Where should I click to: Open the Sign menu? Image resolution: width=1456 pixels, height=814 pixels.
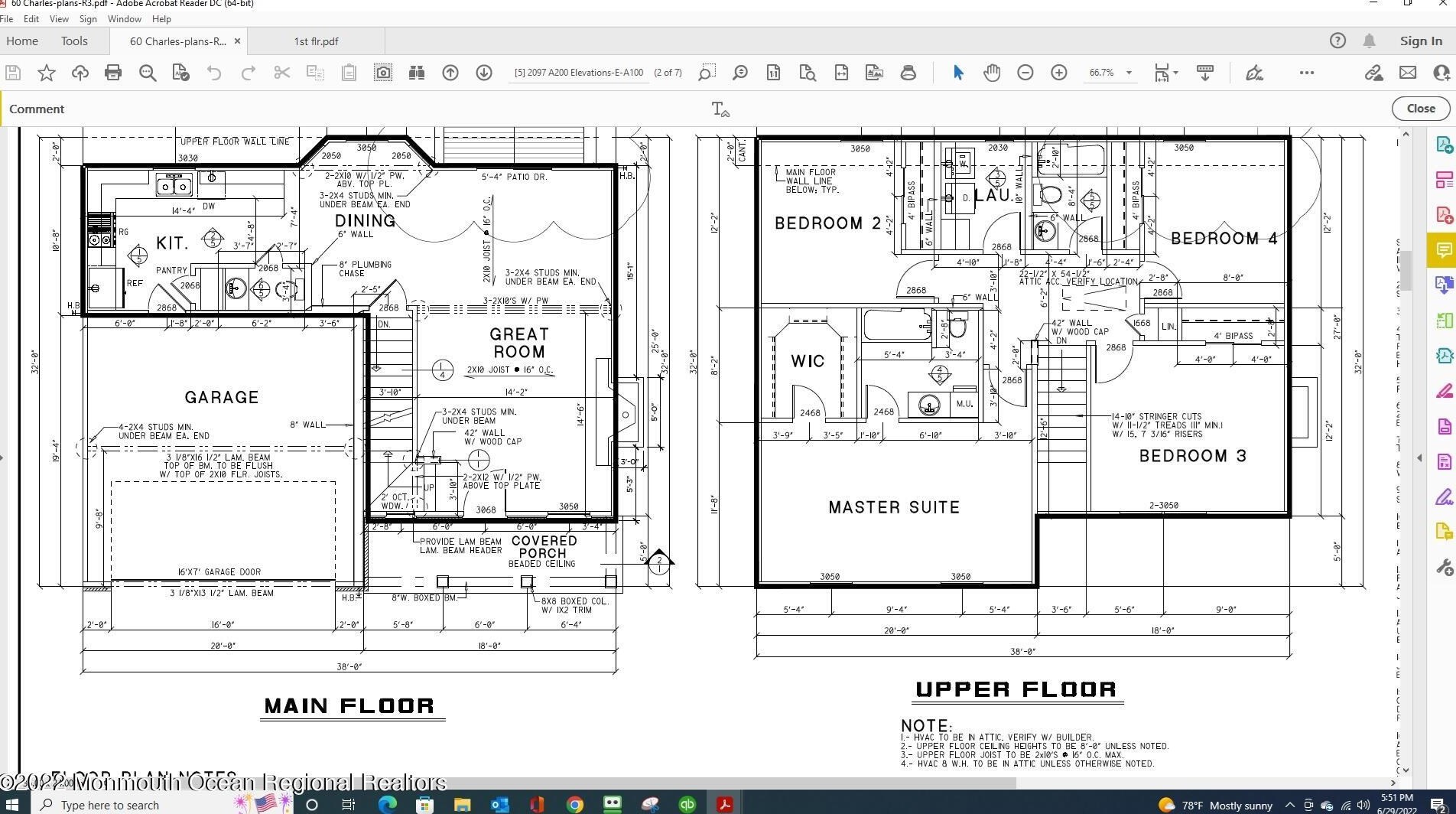pos(88,18)
